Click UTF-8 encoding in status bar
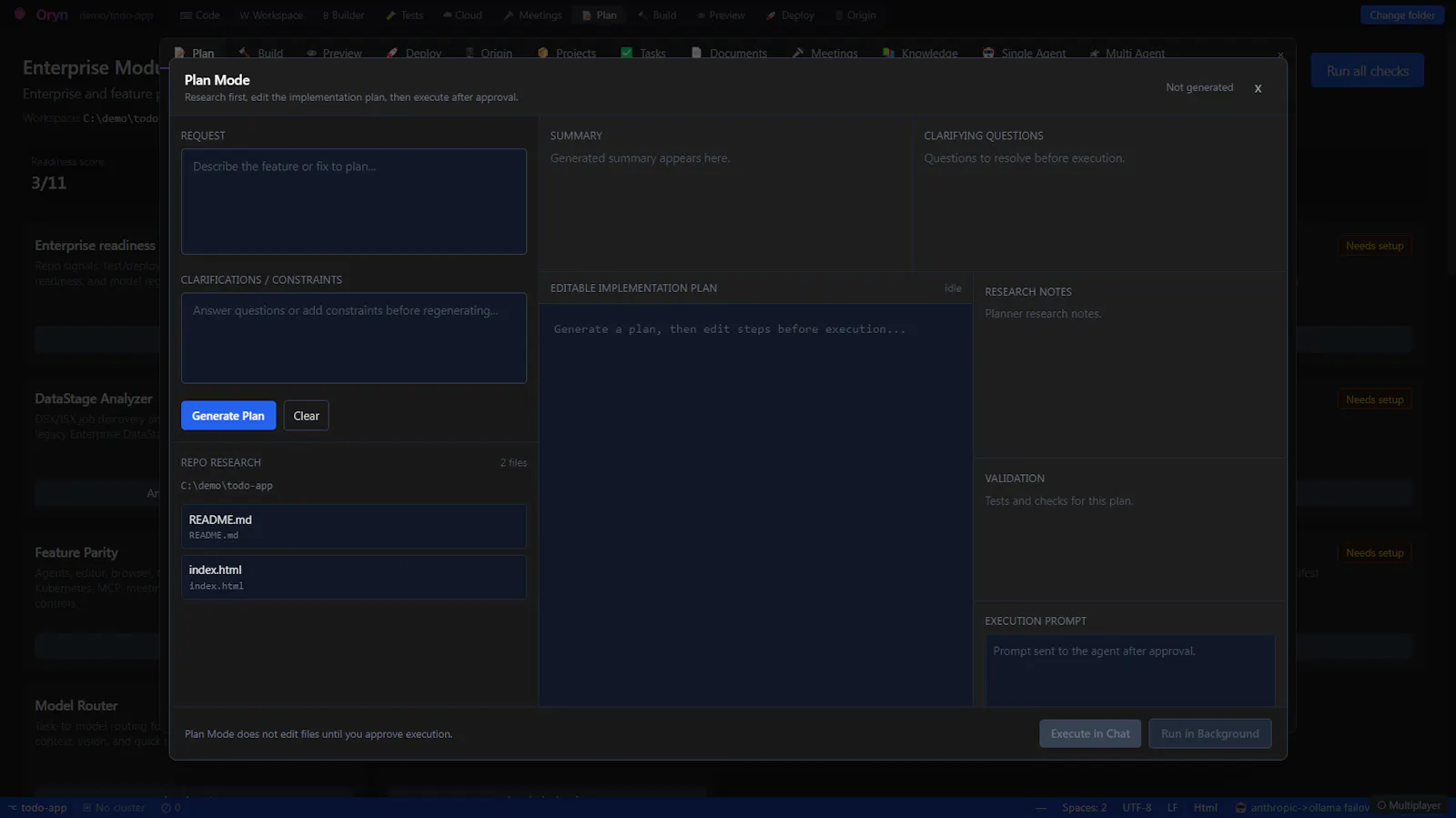1456x818 pixels. 1137,807
